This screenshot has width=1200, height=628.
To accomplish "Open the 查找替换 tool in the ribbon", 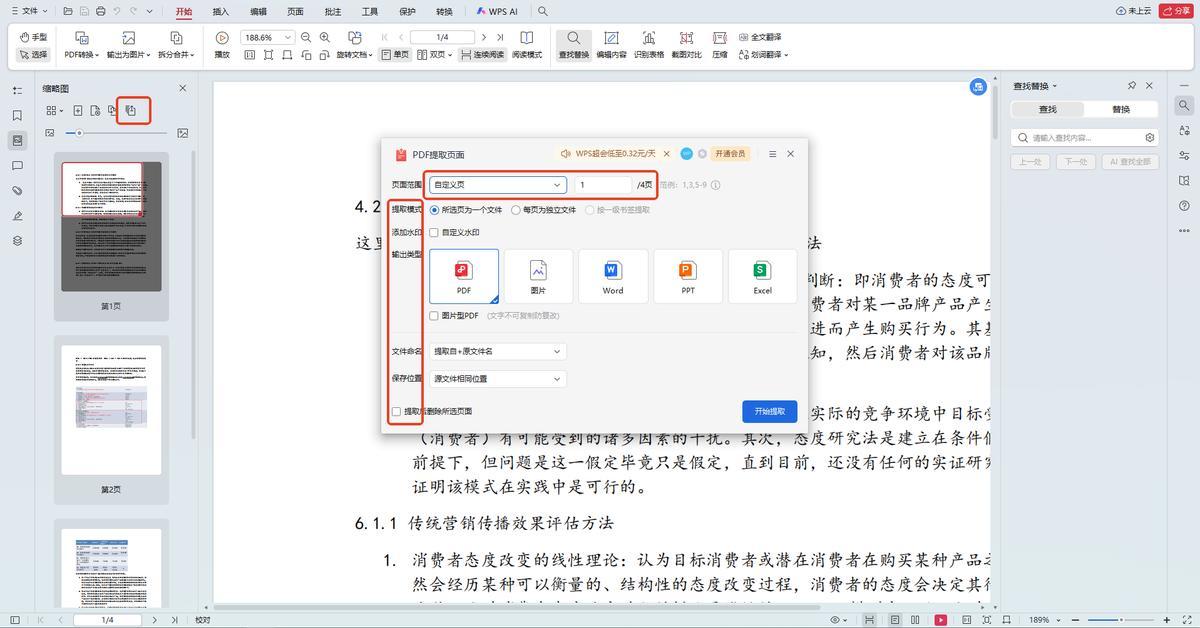I will point(573,38).
